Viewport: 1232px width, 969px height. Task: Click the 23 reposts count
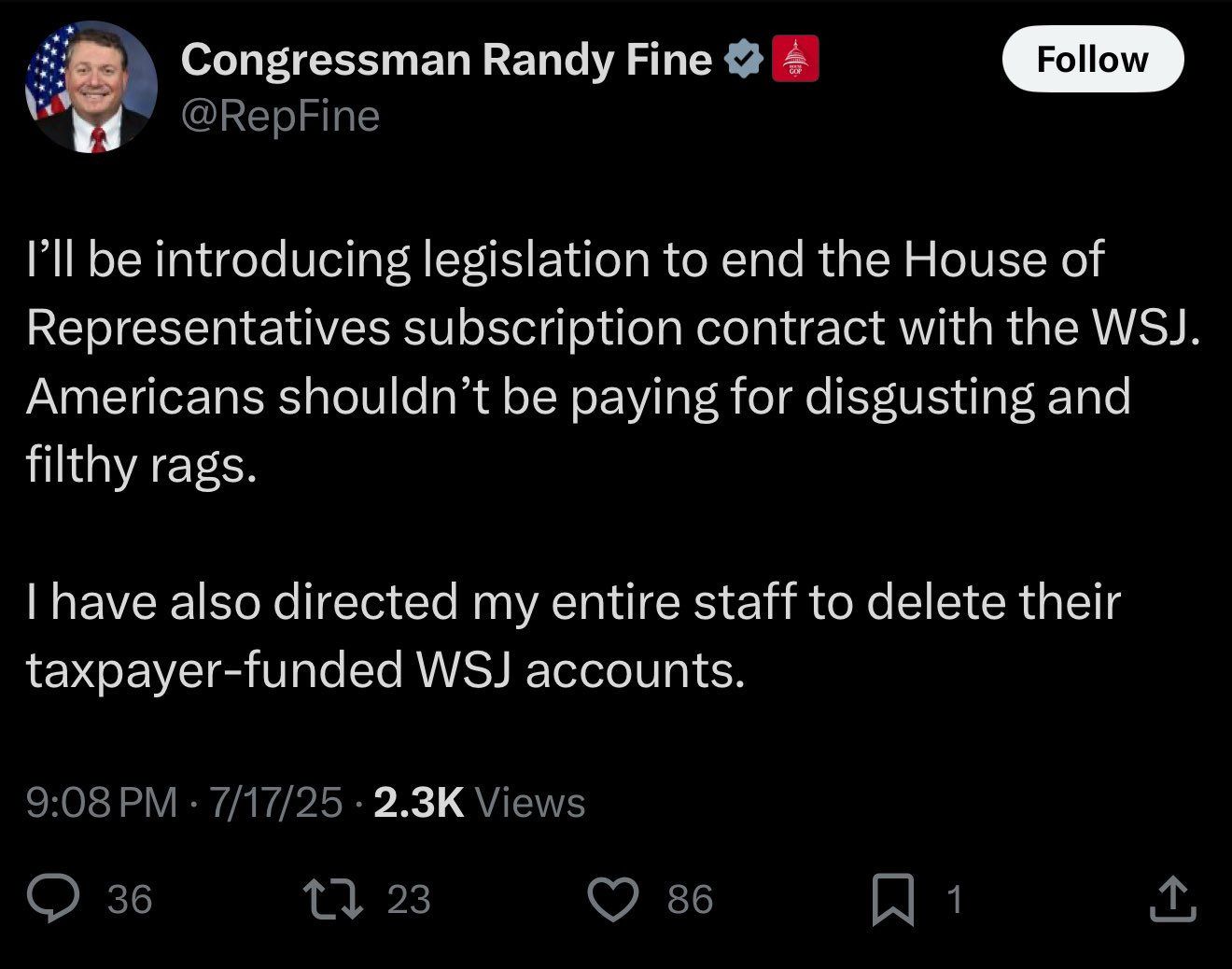pyautogui.click(x=409, y=900)
